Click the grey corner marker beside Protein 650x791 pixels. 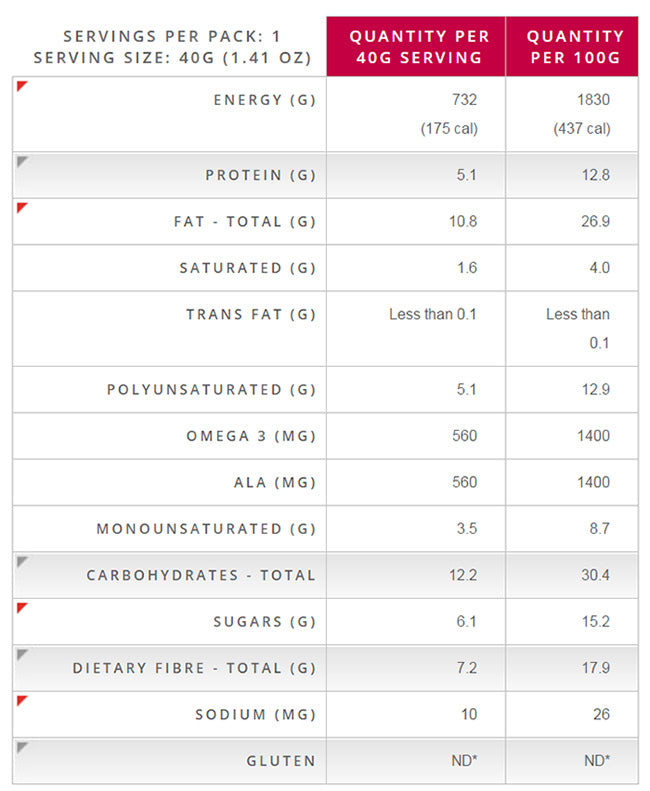(22, 161)
